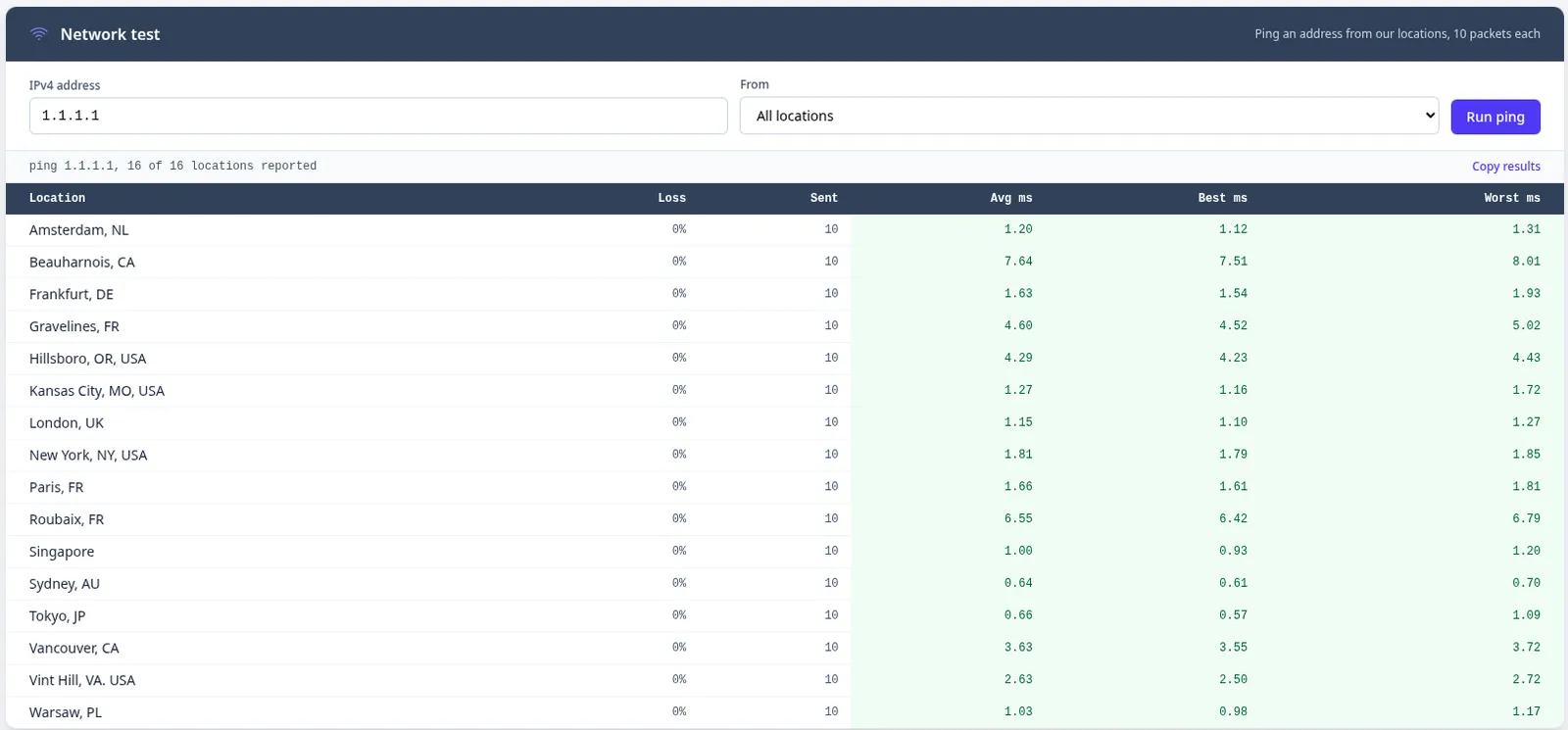The image size is (1568, 730).
Task: Click the Best ms column header
Action: click(x=1223, y=198)
